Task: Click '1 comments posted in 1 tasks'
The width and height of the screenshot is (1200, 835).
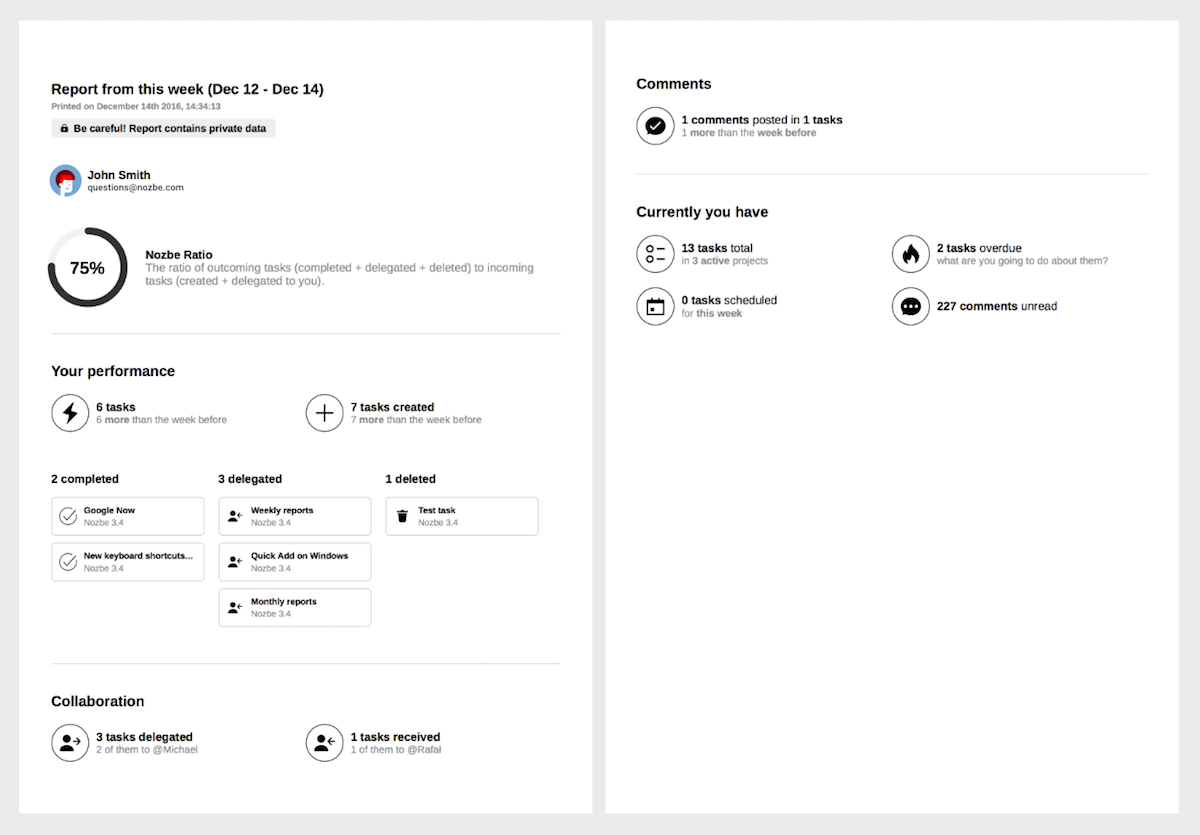Action: (x=762, y=120)
